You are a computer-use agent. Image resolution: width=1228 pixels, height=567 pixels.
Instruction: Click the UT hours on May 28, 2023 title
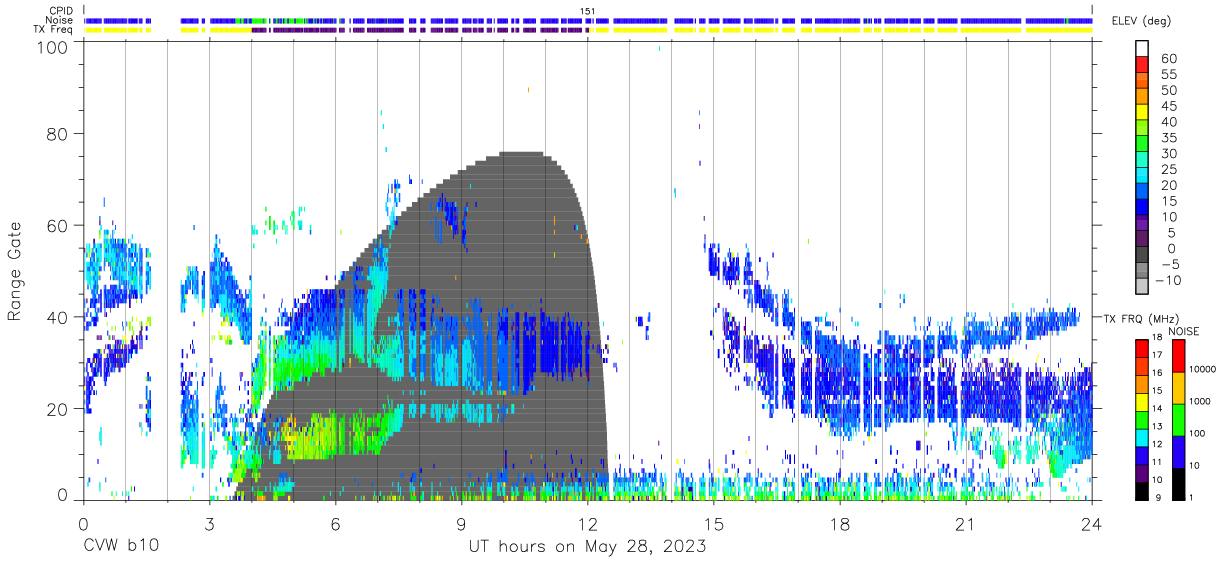(588, 547)
